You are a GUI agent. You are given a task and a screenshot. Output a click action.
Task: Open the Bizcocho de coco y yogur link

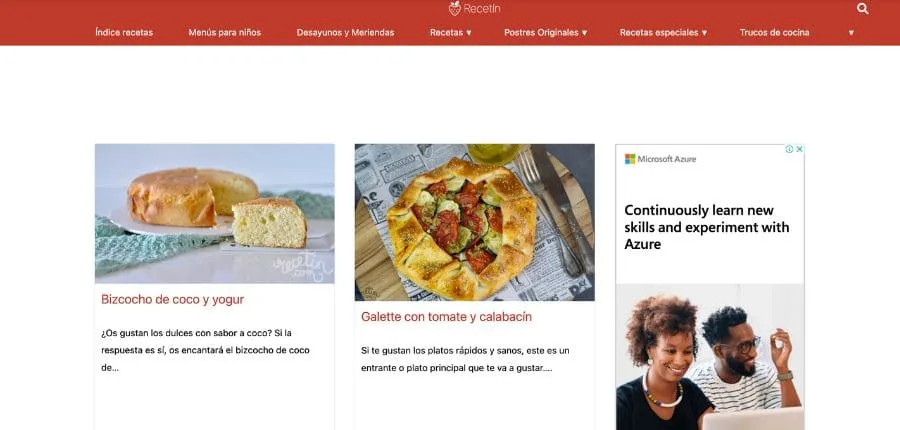coord(172,299)
